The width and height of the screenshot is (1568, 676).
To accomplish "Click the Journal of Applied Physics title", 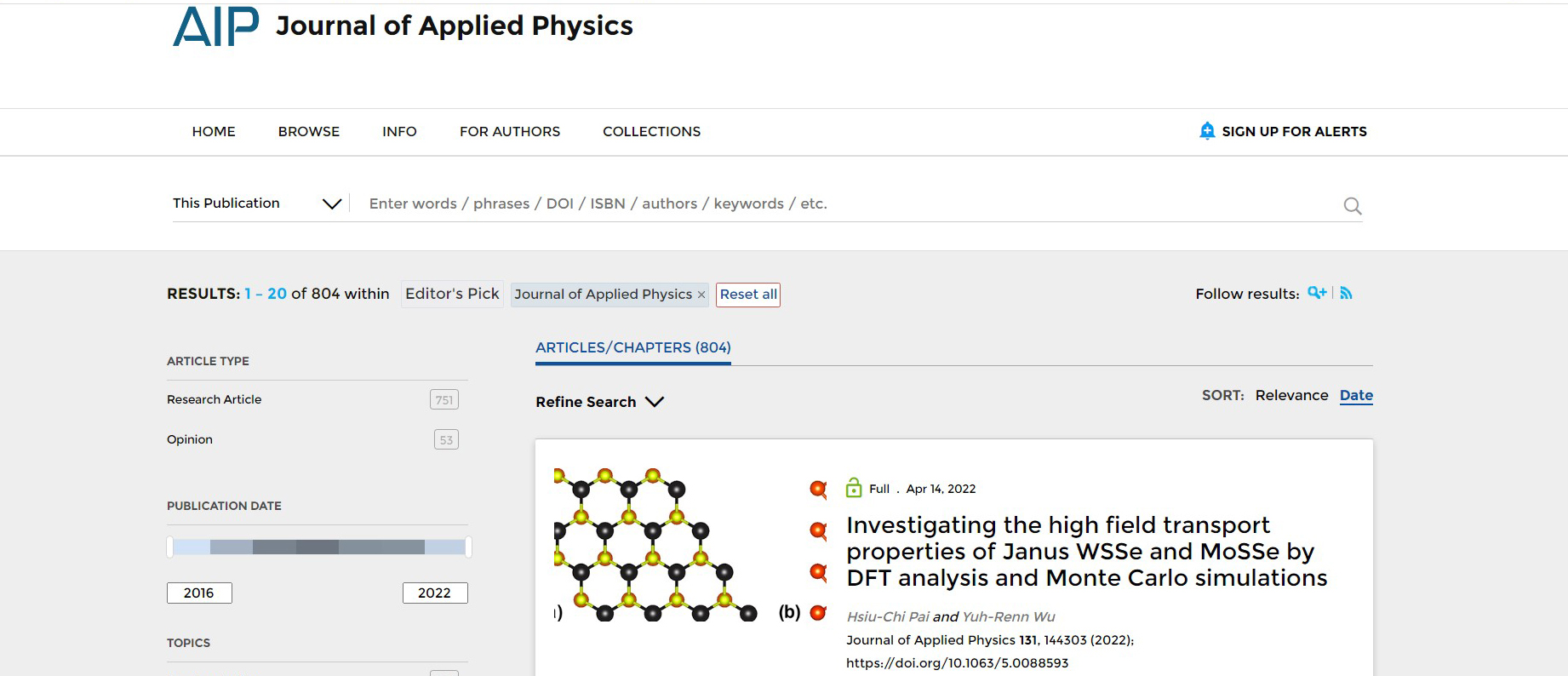I will 455,26.
